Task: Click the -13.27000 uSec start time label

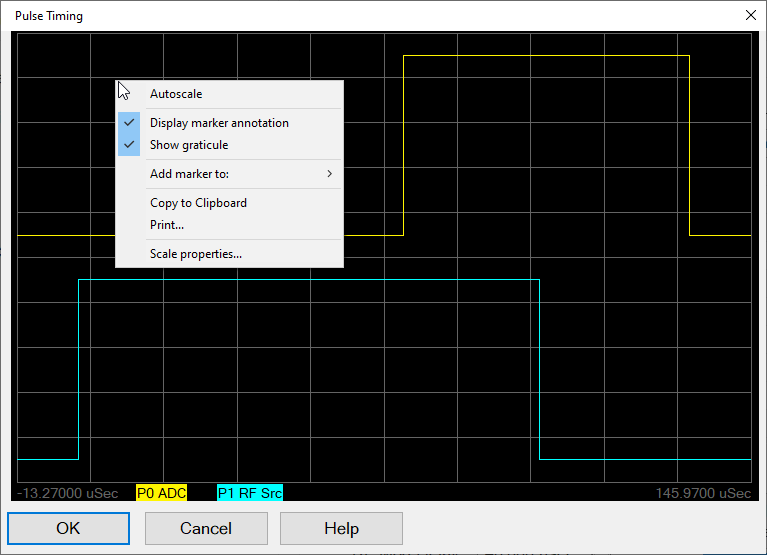Action: tap(67, 493)
